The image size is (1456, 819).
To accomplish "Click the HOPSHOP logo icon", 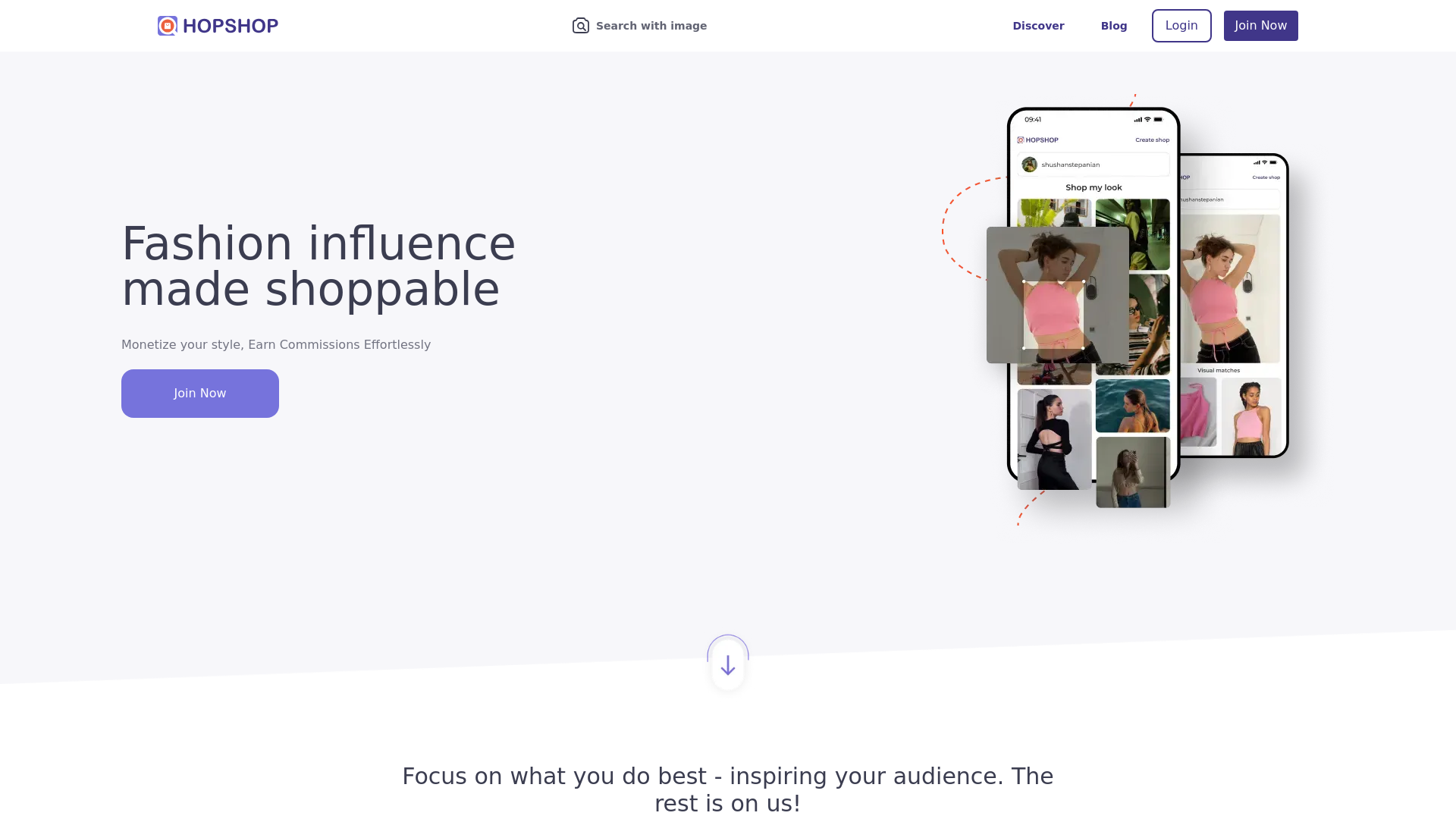I will coord(168,26).
